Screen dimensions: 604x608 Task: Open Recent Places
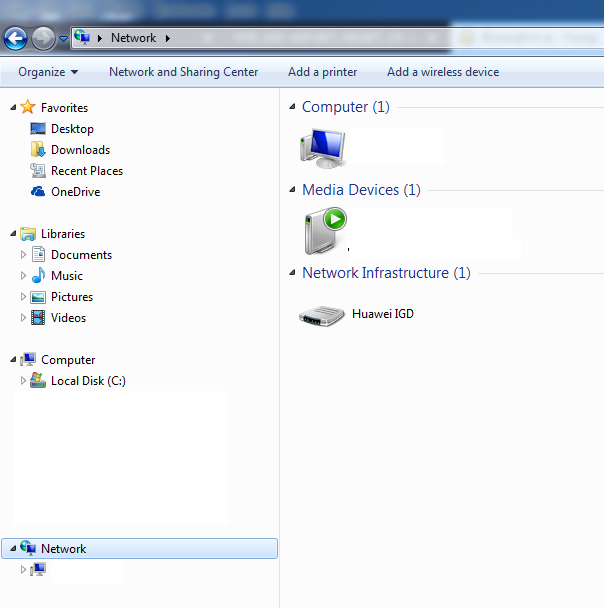(x=87, y=171)
